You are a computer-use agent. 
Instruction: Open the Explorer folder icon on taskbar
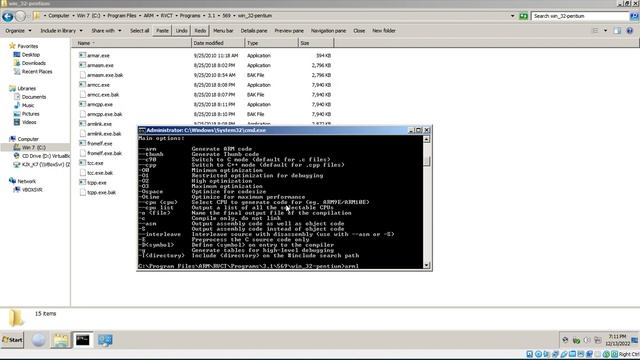(x=60, y=340)
